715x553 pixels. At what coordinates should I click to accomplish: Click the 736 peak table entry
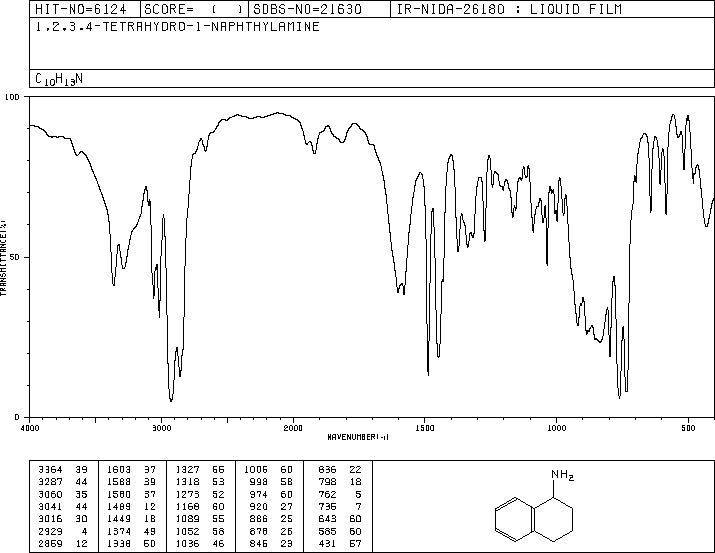pos(340,506)
